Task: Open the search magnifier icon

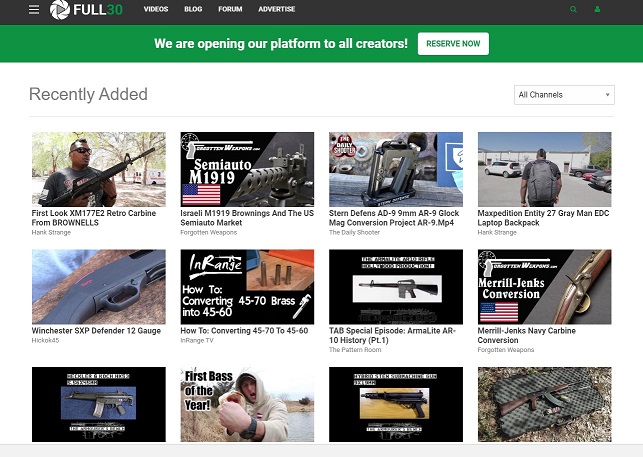Action: click(x=573, y=9)
